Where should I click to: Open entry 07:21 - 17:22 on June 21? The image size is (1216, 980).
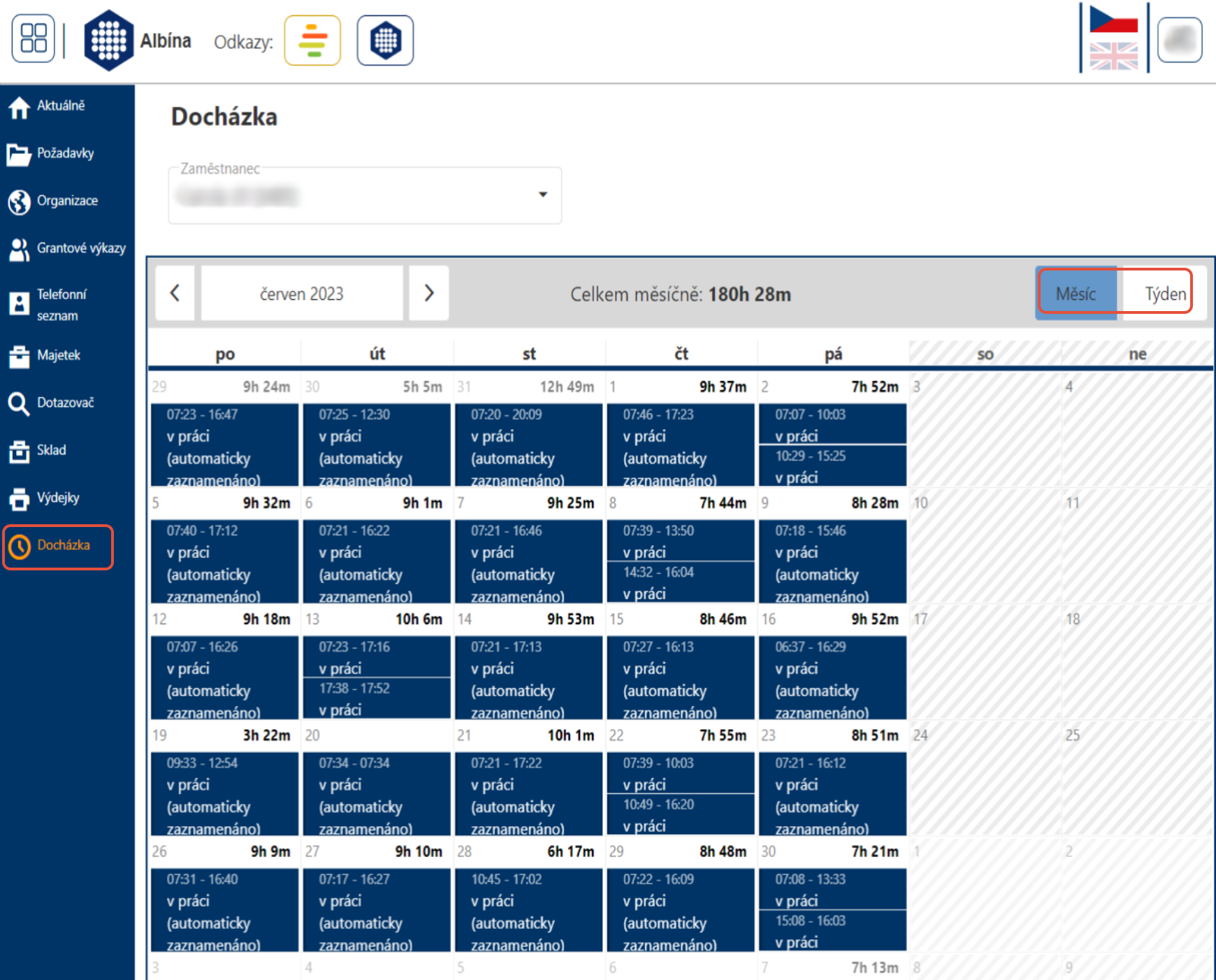[x=529, y=794]
